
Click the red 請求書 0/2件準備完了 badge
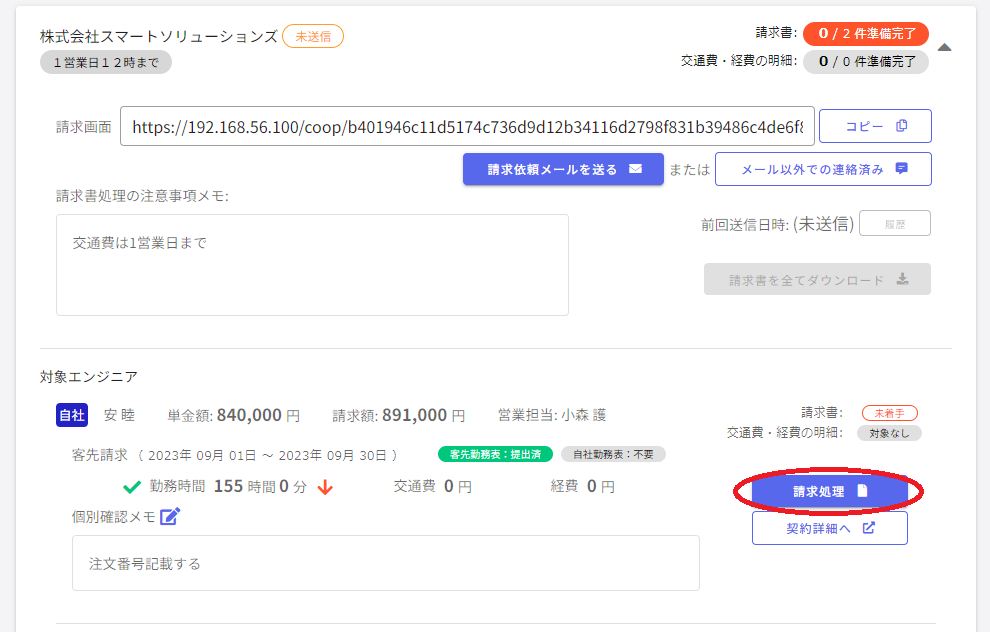pos(865,34)
